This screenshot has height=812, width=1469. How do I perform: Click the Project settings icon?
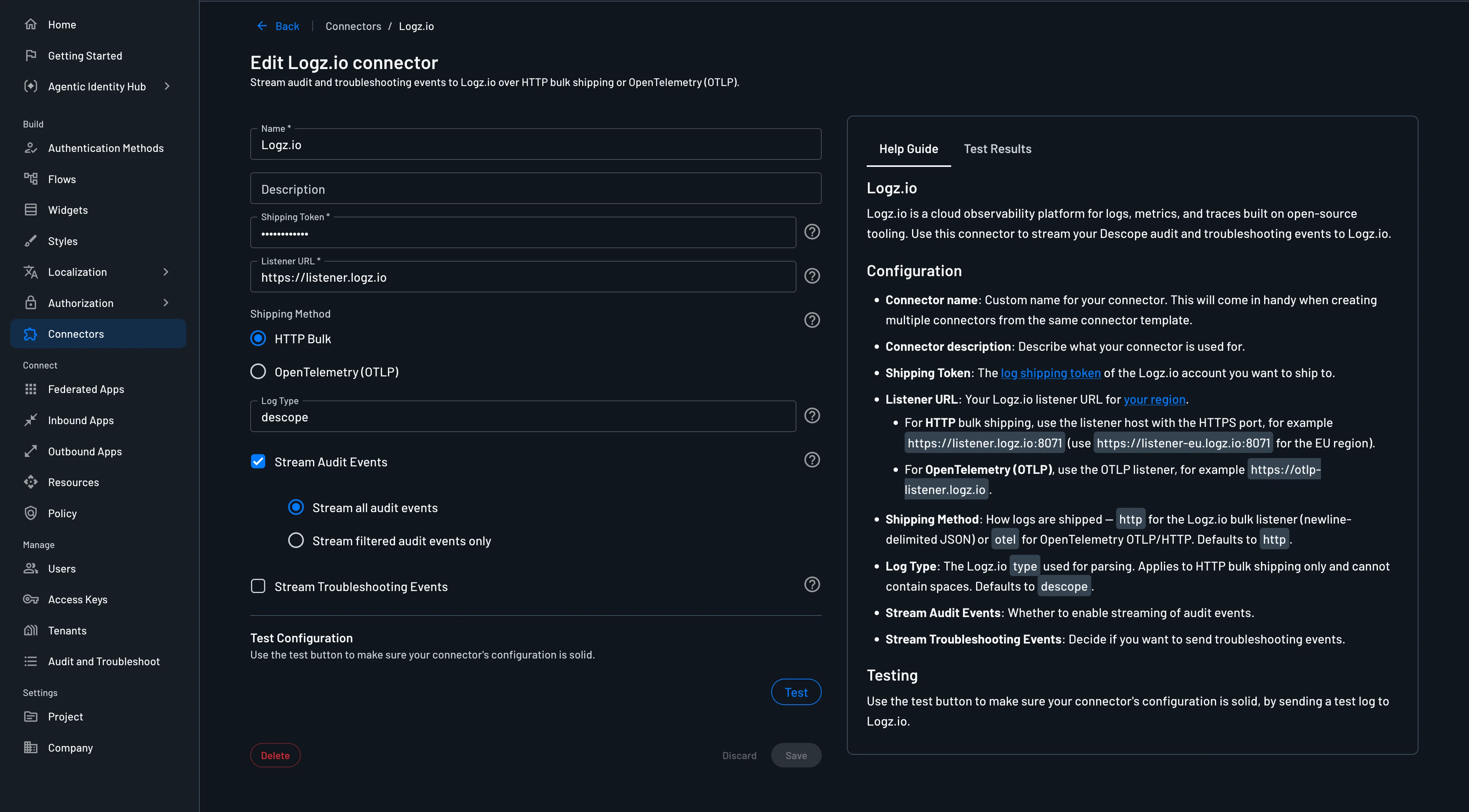coord(31,717)
